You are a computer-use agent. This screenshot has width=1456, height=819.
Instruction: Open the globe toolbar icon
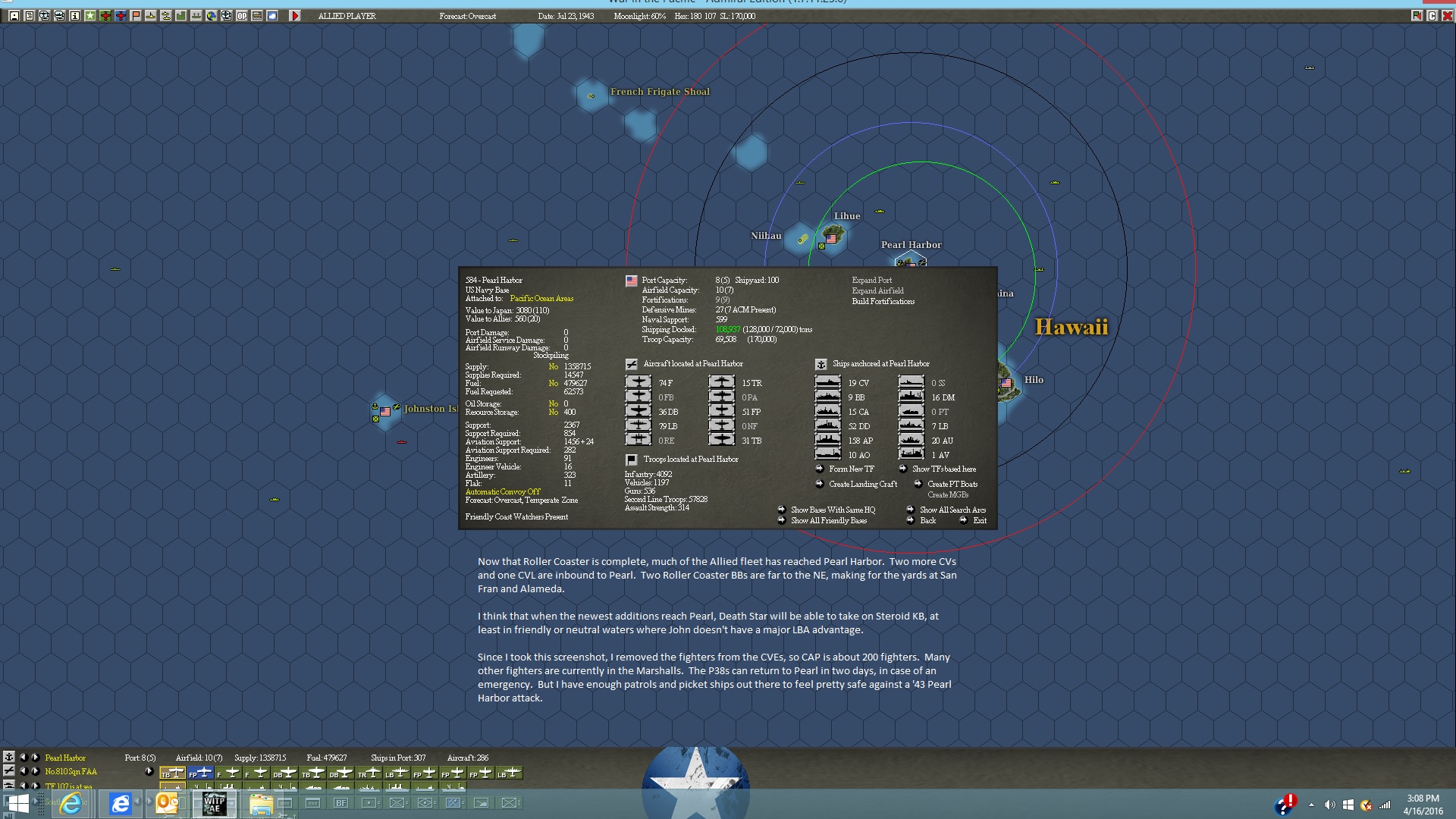coord(212,16)
